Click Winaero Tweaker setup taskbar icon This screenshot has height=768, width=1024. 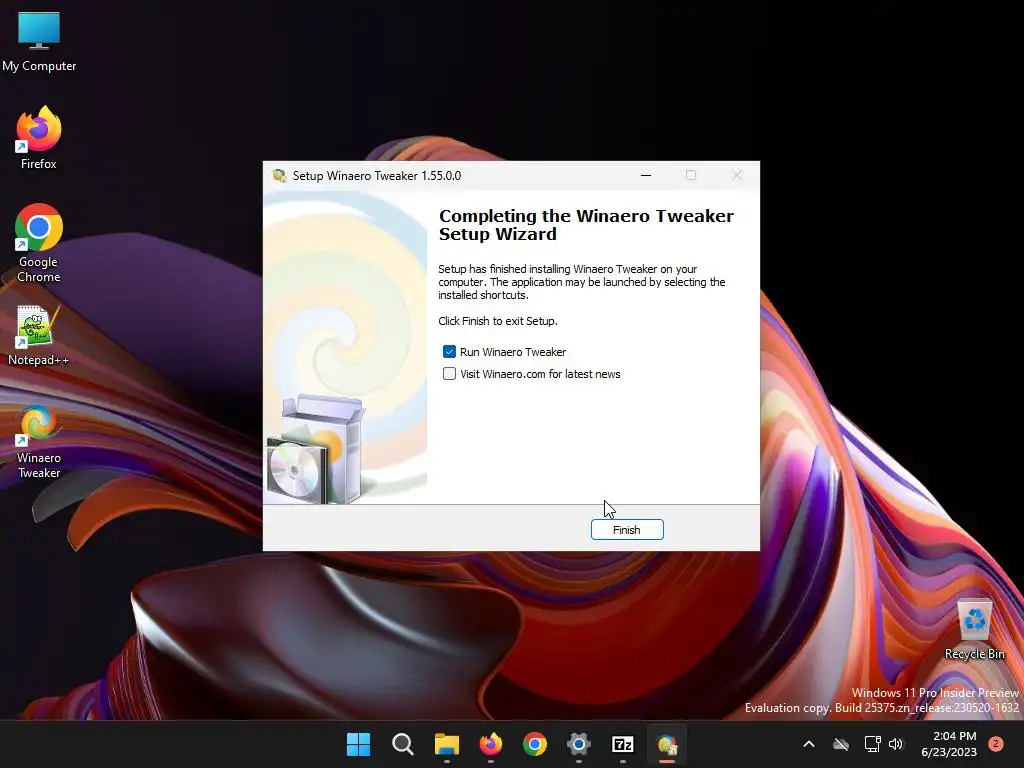pyautogui.click(x=667, y=744)
